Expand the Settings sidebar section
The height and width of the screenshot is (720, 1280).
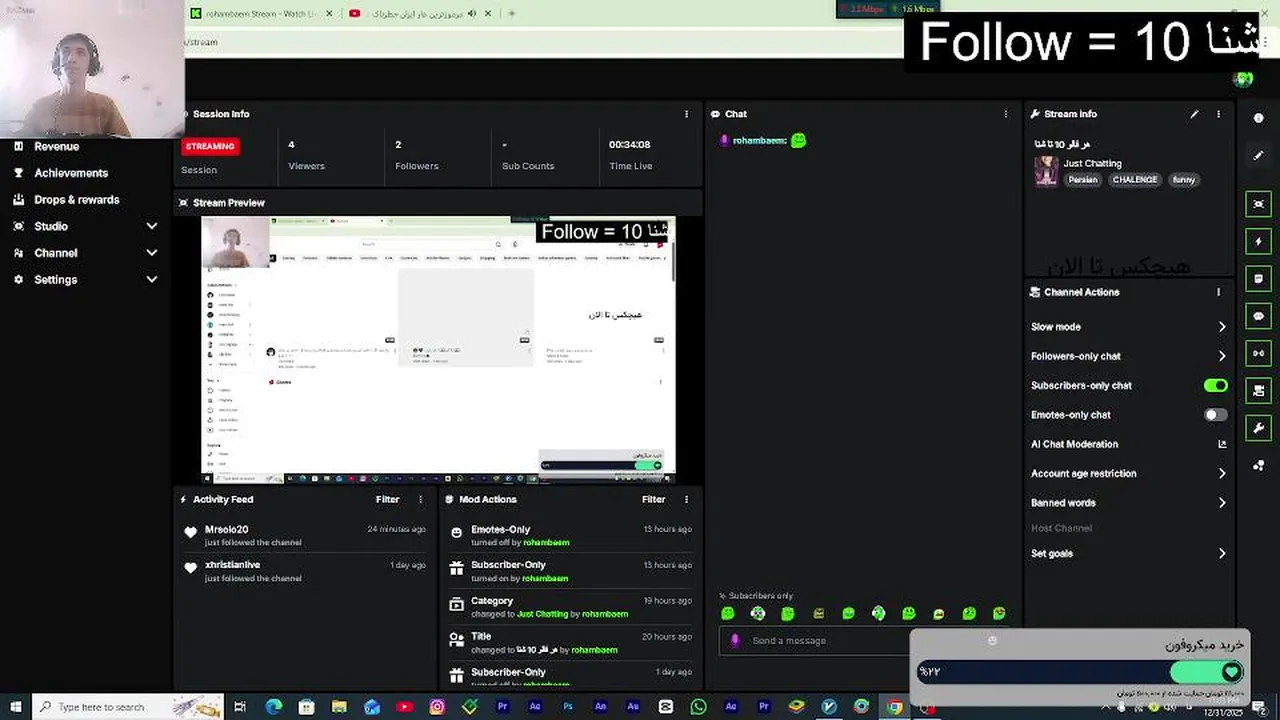tap(152, 279)
